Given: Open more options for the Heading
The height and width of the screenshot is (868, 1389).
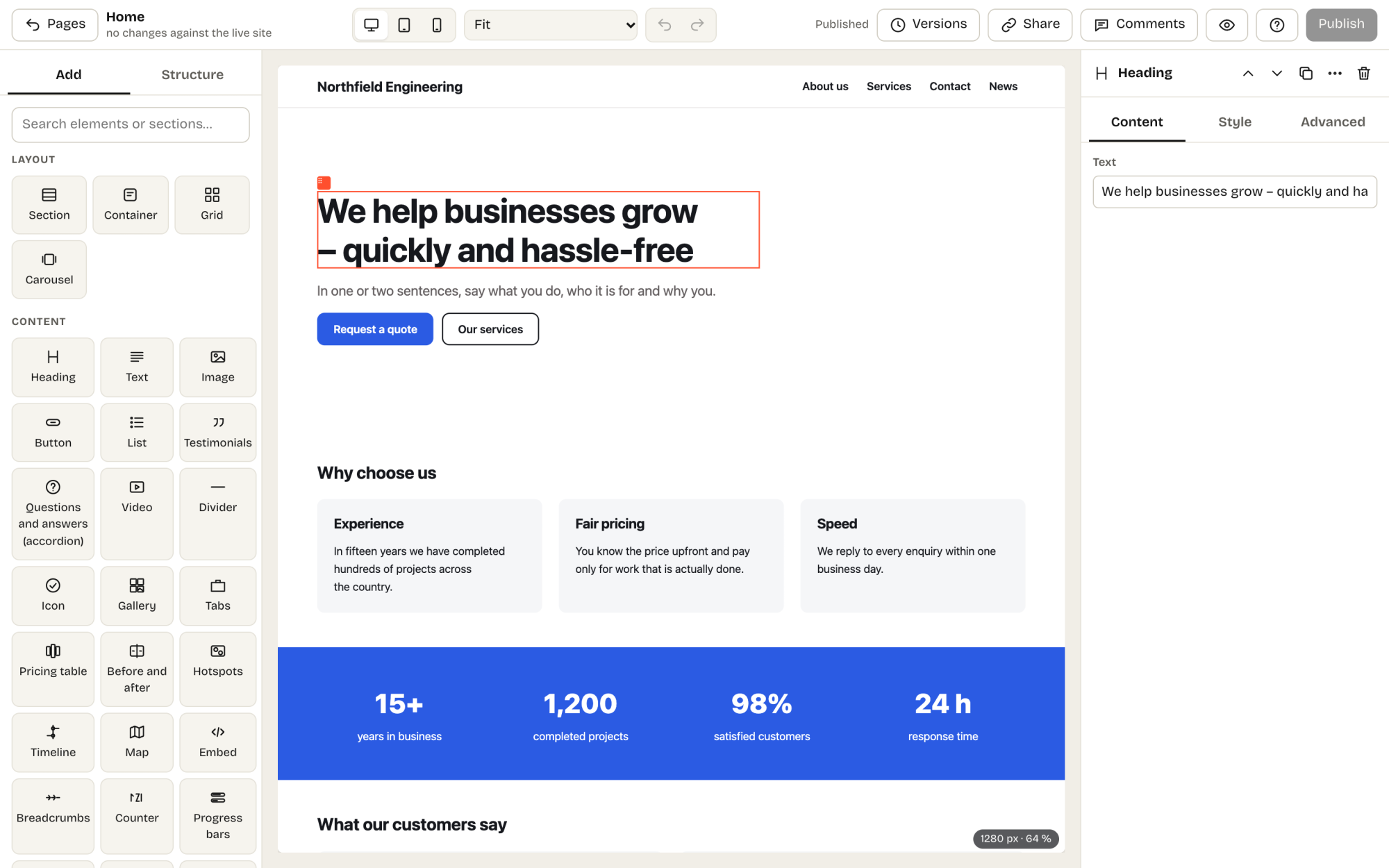Looking at the screenshot, I should click(1335, 74).
